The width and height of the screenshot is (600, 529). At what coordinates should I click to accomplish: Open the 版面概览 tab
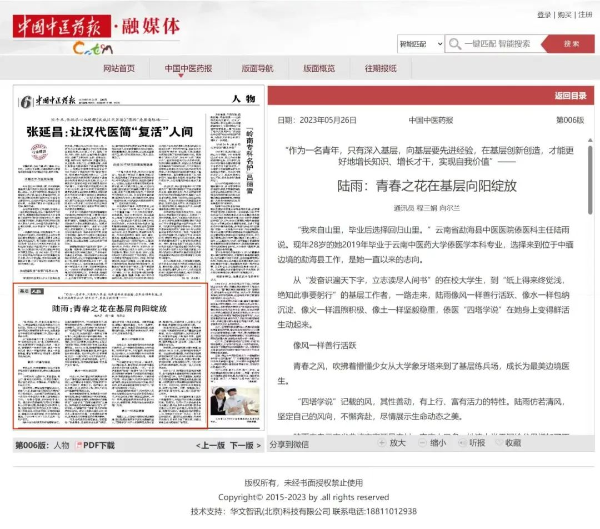318,68
